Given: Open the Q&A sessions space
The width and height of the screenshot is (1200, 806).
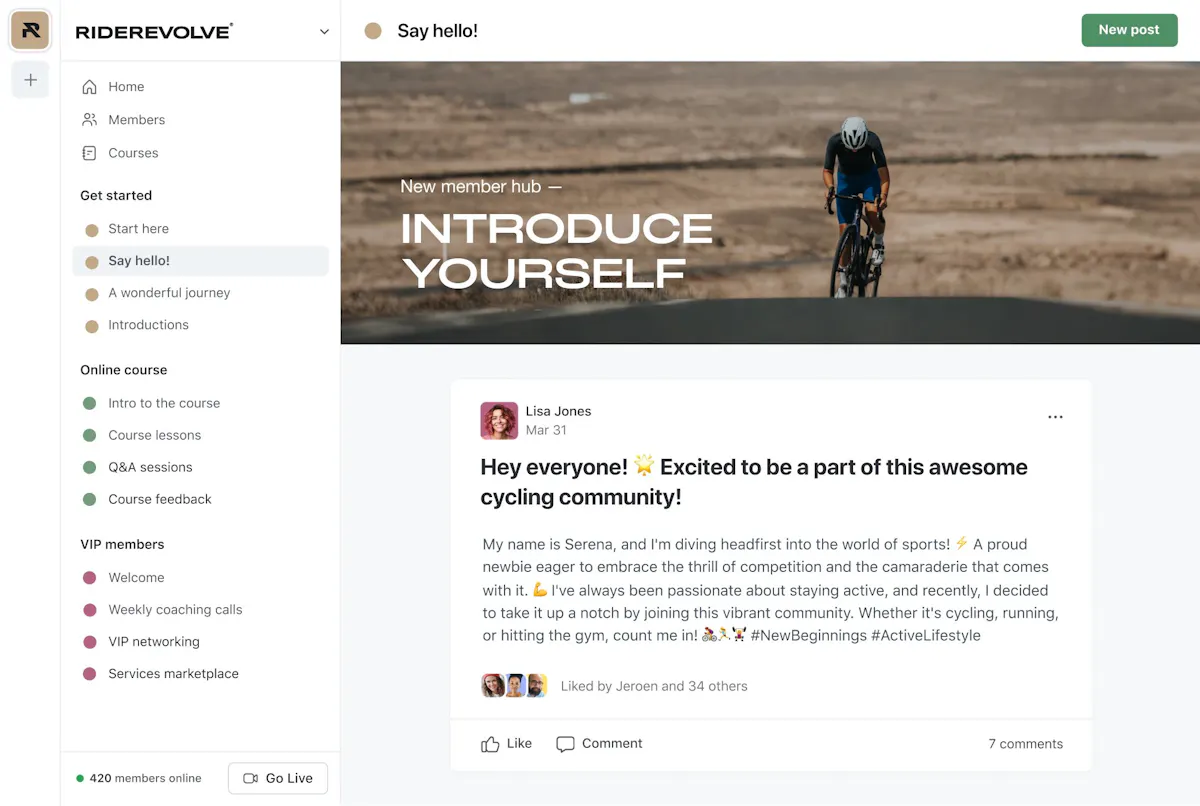Looking at the screenshot, I should point(150,467).
